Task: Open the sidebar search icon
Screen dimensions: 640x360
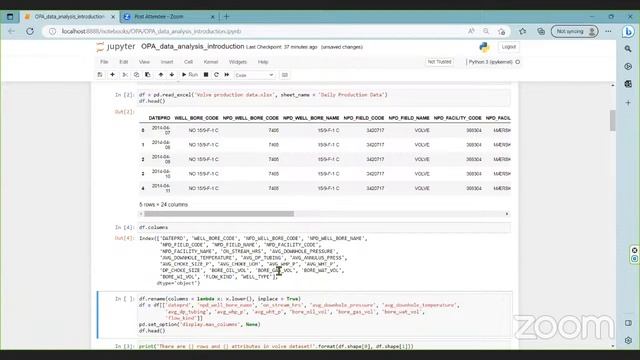Action: pyautogui.click(x=628, y=49)
